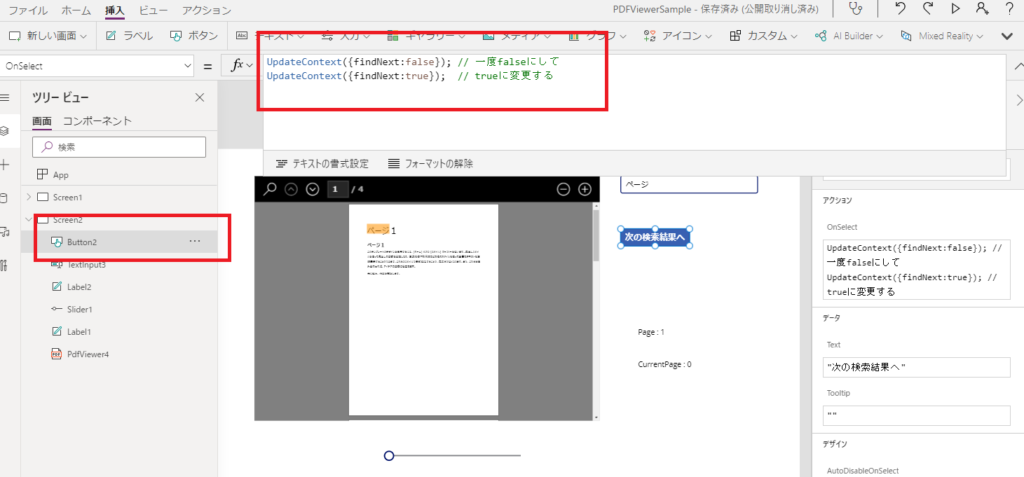Select the 挿入 tab
The height and width of the screenshot is (477, 1024).
point(115,10)
